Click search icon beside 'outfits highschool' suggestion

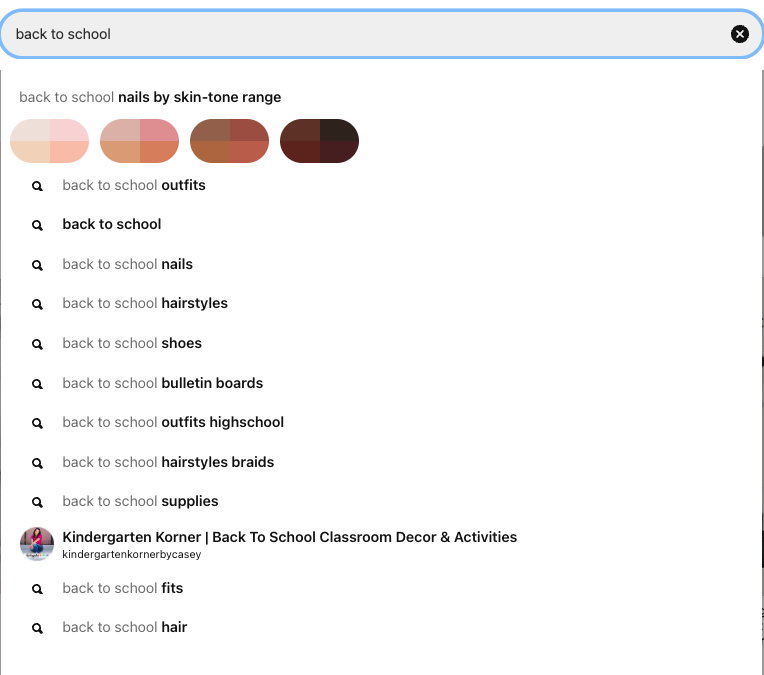tap(37, 423)
